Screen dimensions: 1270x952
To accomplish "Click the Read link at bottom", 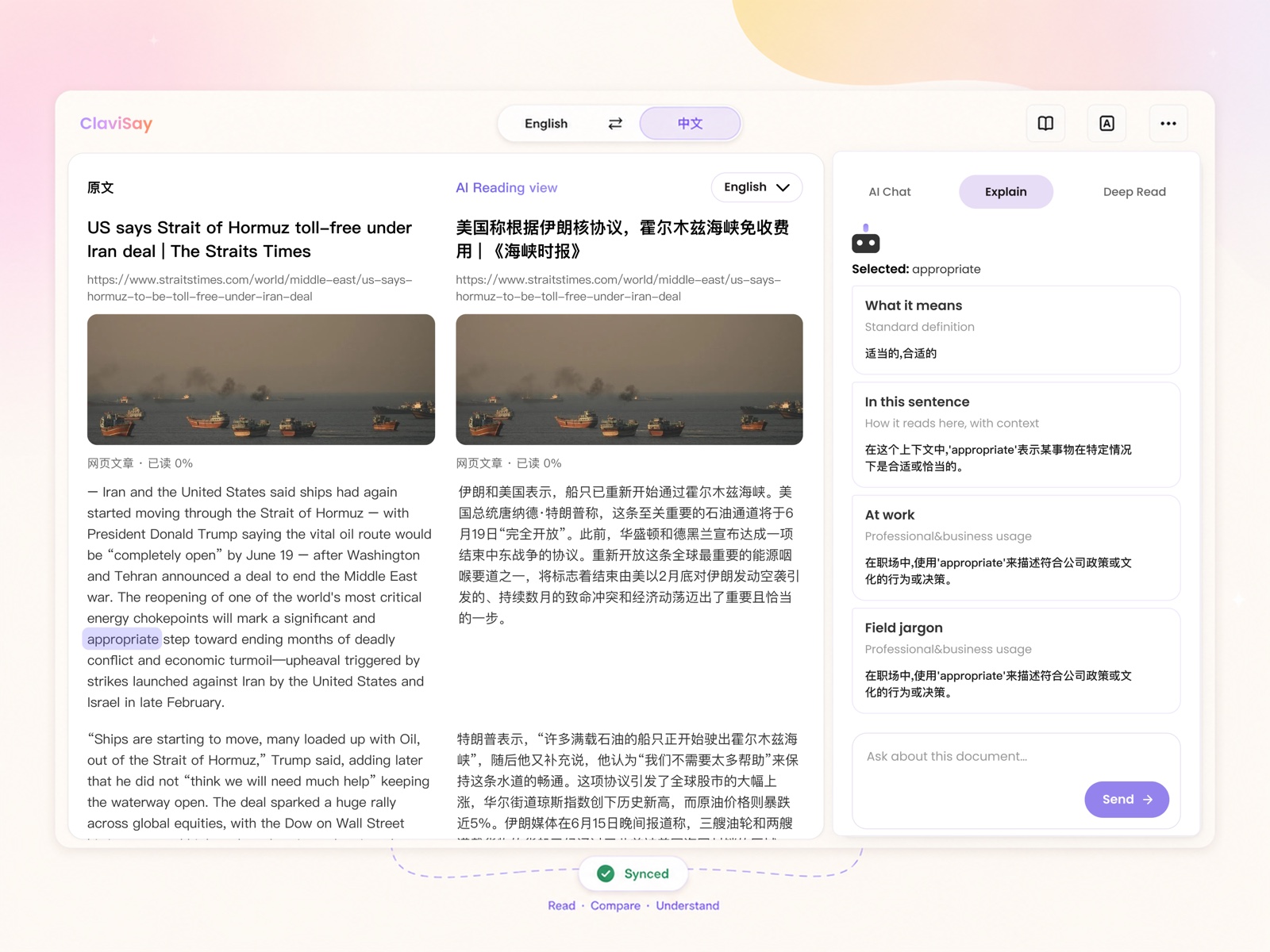I will 561,906.
